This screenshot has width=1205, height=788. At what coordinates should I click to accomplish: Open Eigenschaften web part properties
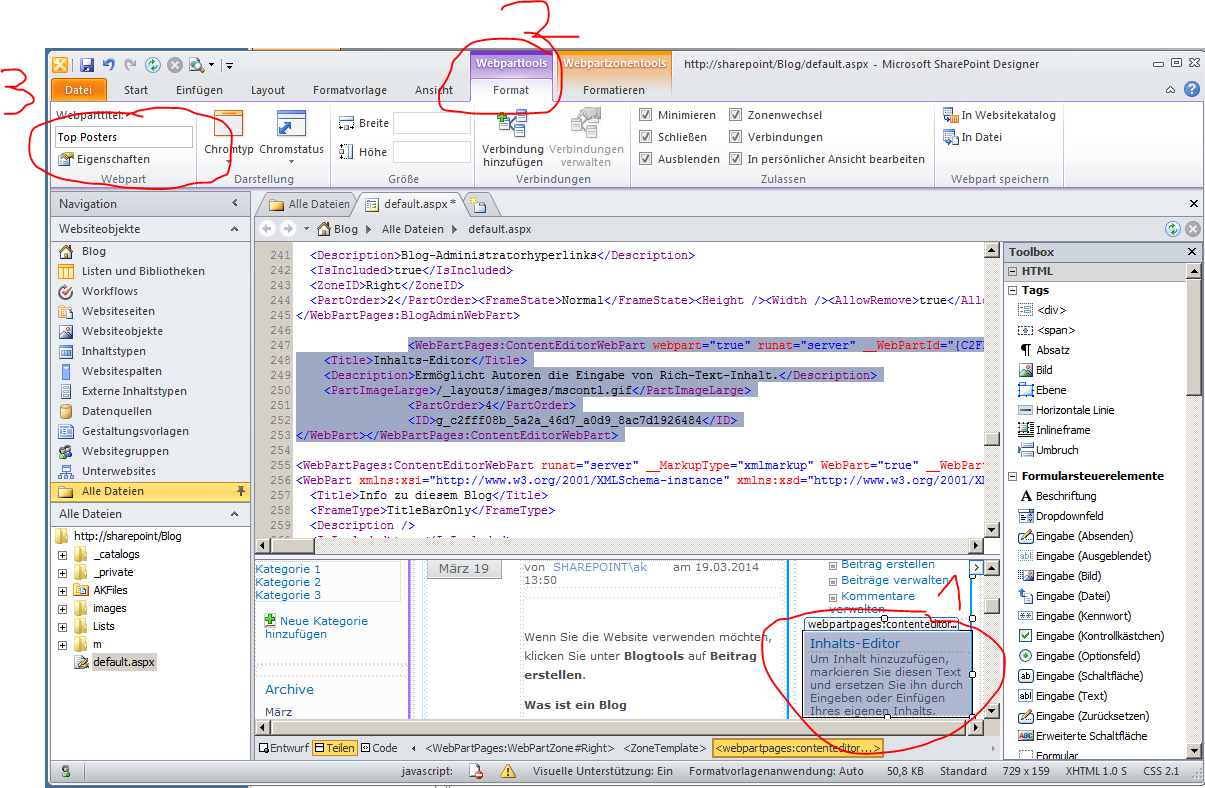point(104,159)
